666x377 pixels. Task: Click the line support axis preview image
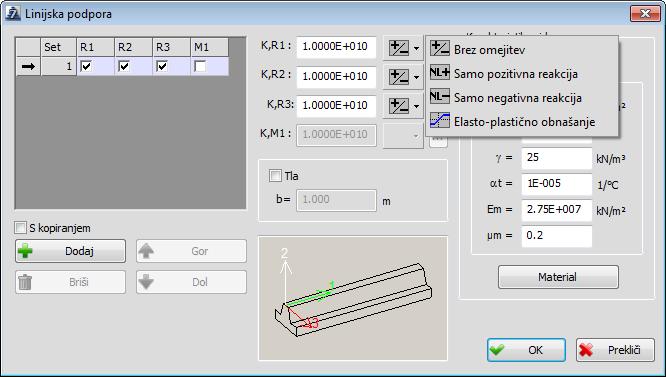353,298
